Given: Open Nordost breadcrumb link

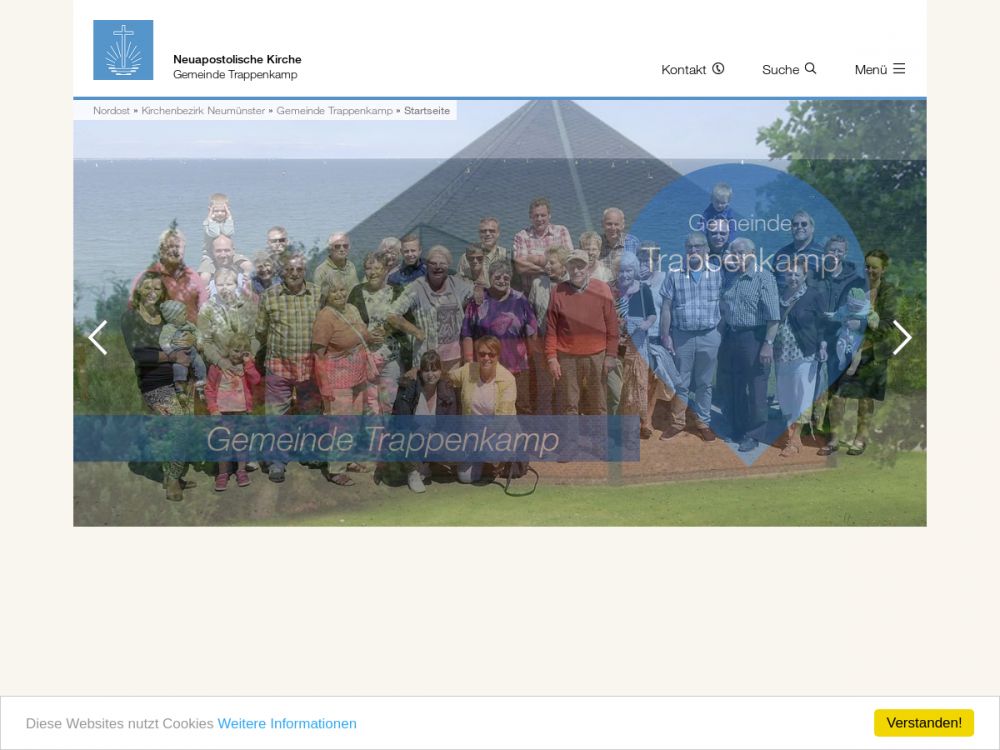Looking at the screenshot, I should point(111,111).
